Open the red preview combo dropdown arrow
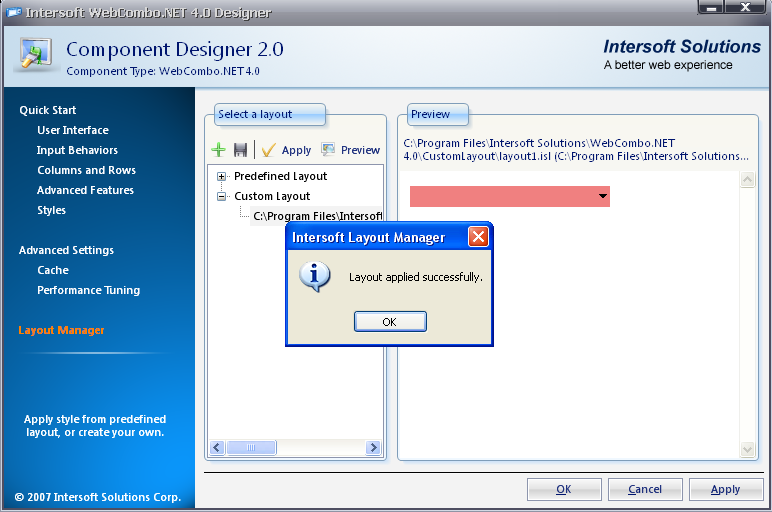The height and width of the screenshot is (512, 772). pyautogui.click(x=603, y=196)
